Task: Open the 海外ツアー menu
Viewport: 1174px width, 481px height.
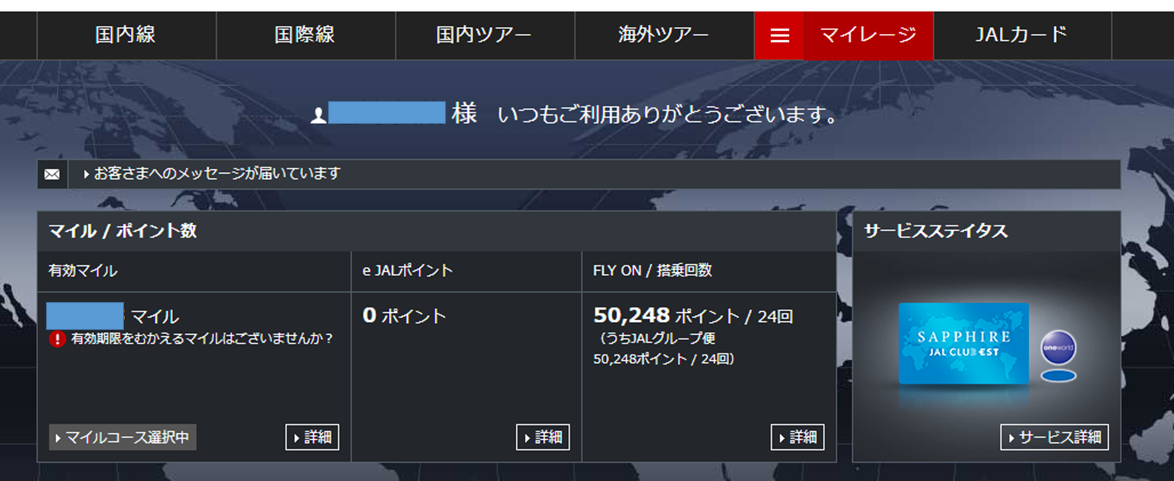Action: click(x=664, y=35)
